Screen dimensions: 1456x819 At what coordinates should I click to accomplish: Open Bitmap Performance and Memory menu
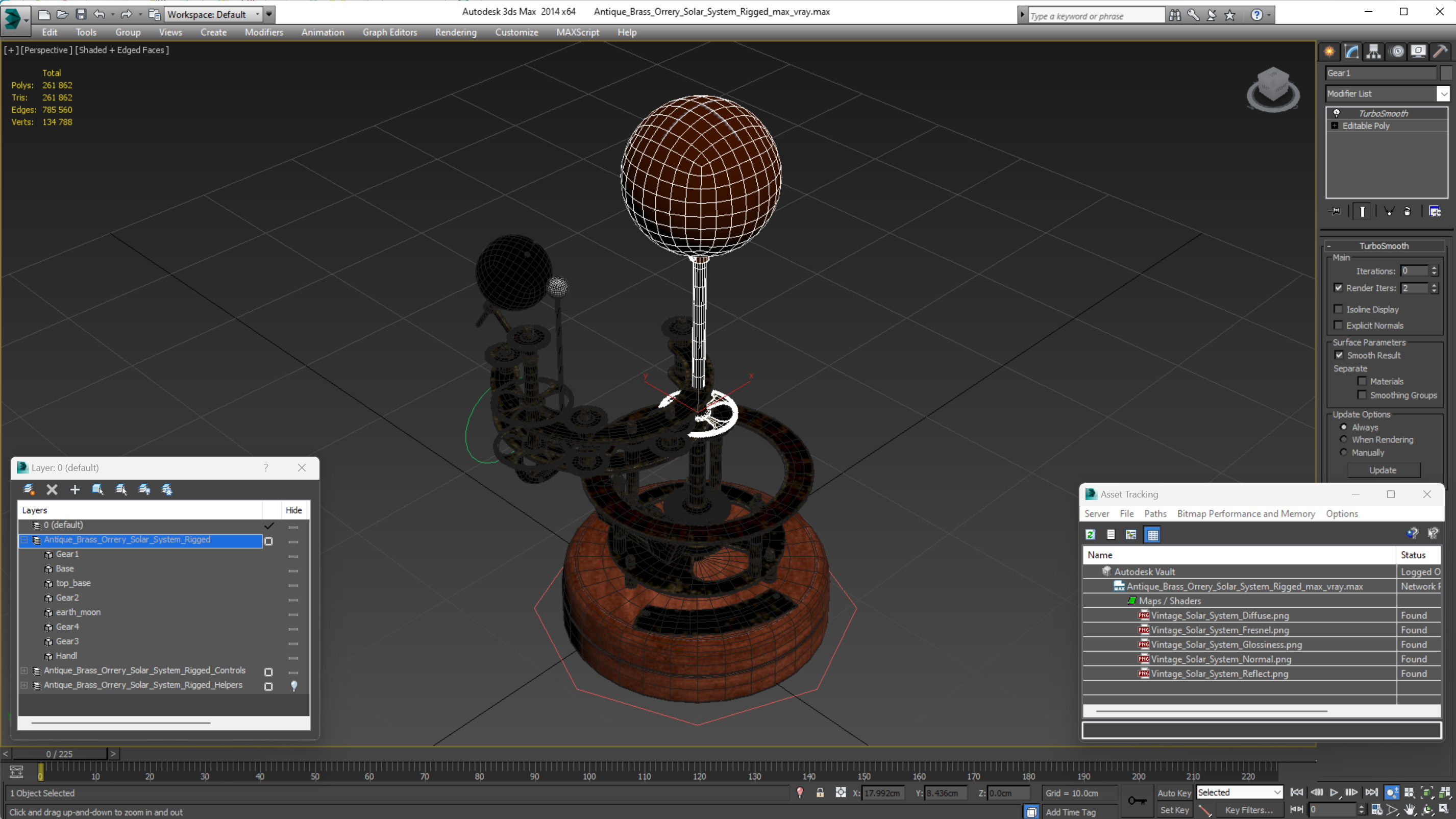tap(1246, 513)
